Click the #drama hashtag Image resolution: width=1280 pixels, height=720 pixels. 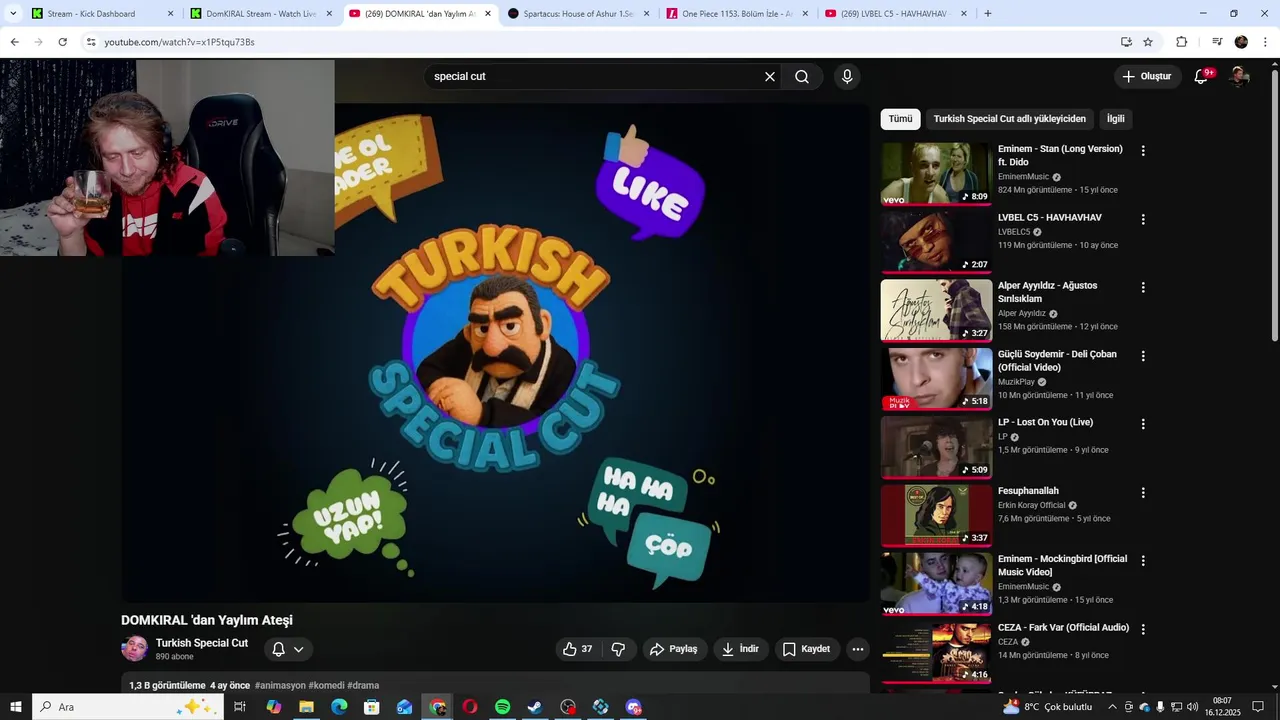tap(363, 686)
